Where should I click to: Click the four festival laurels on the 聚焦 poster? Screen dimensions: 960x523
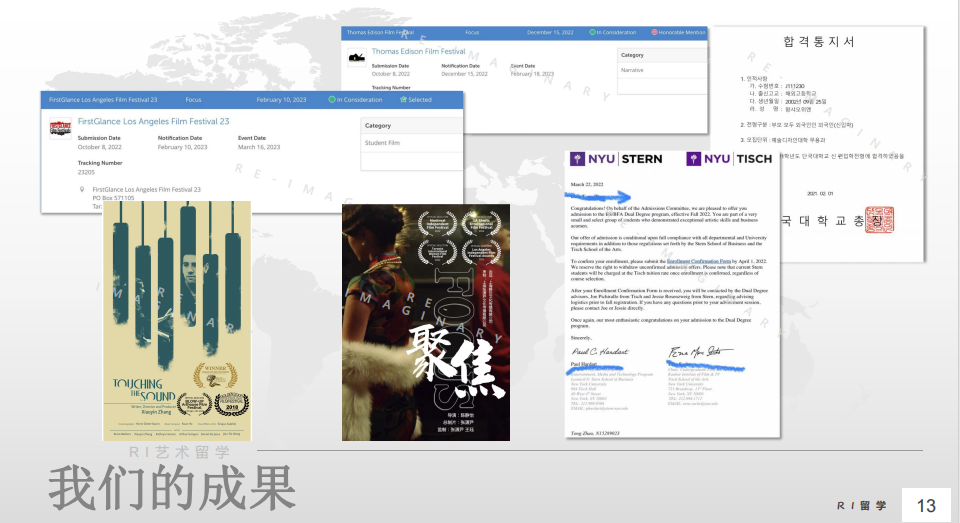(459, 238)
